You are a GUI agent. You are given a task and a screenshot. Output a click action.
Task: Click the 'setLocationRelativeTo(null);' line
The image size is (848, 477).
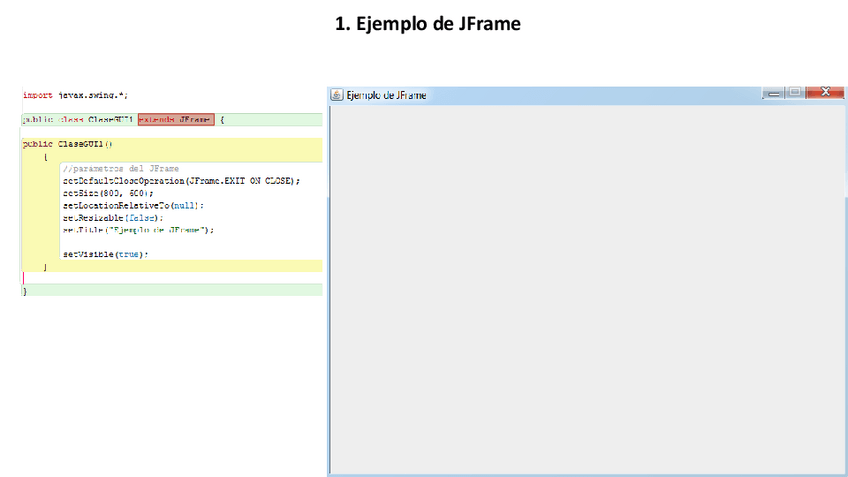point(133,206)
